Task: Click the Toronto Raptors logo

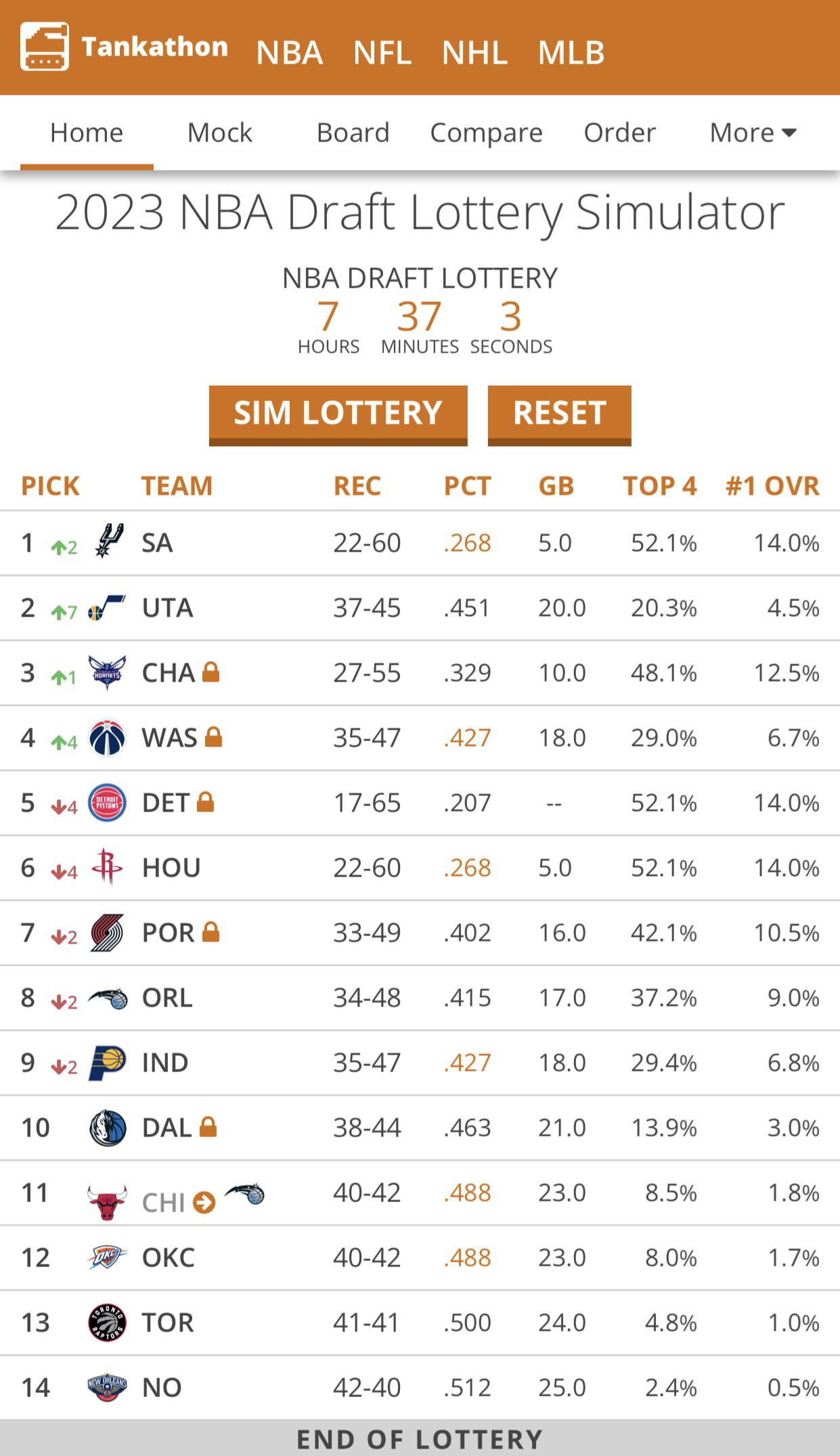Action: [x=108, y=1322]
